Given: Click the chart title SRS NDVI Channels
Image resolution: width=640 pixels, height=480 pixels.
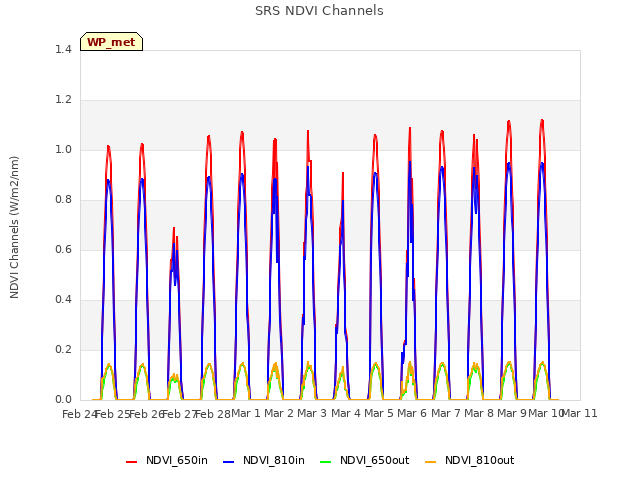Looking at the screenshot, I should [x=319, y=11].
